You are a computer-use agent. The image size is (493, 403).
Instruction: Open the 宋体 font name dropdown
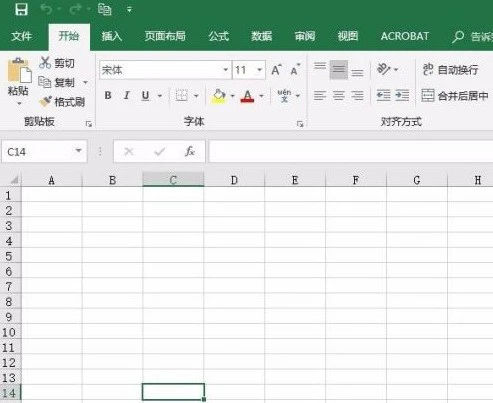[226, 70]
